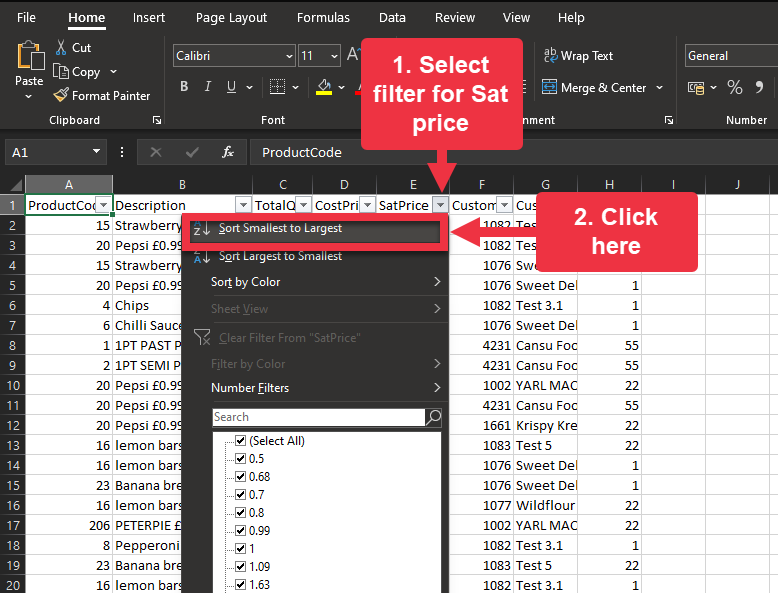Click the Accounting Number Format icon
Viewport: 778px width, 593px height.
696,88
